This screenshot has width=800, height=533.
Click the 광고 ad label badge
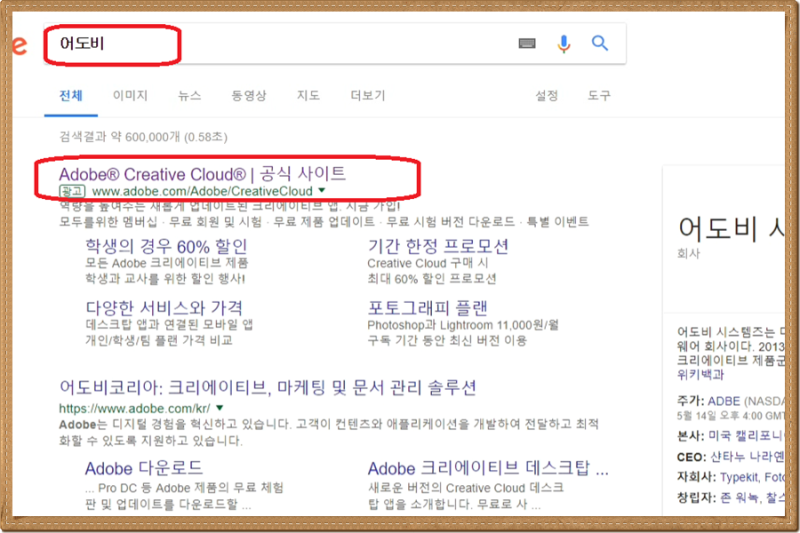(x=72, y=191)
